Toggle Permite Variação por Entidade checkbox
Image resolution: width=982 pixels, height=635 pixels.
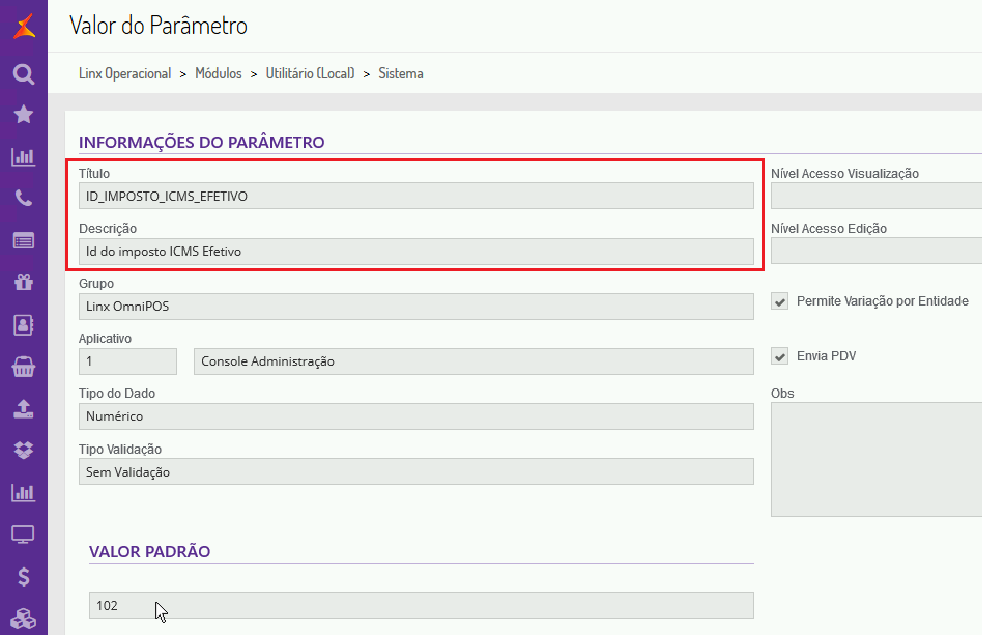coord(780,301)
